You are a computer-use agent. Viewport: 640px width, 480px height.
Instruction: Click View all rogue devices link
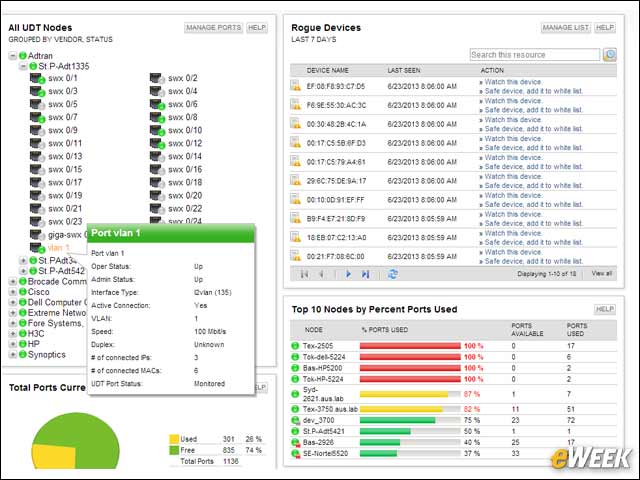(x=602, y=273)
